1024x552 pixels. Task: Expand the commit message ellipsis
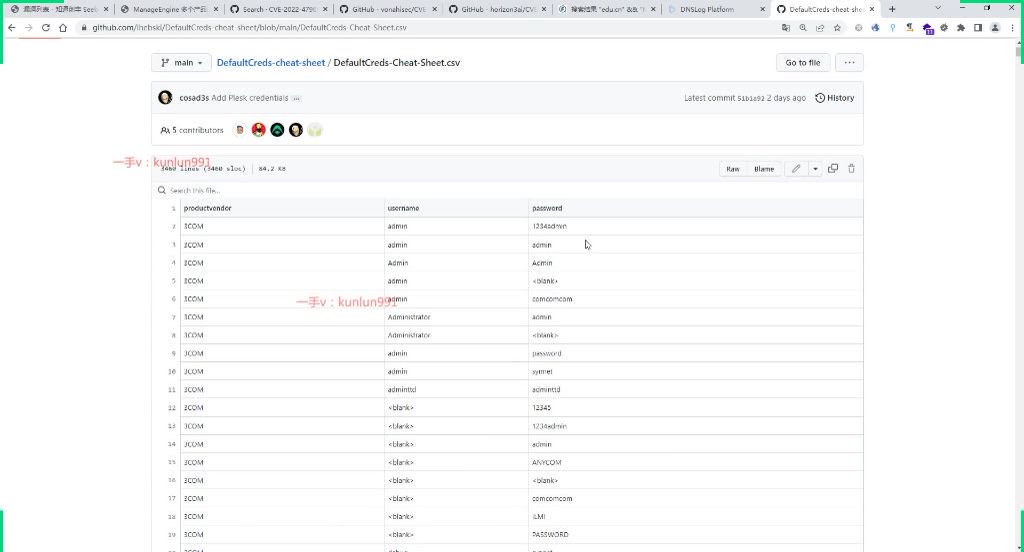(296, 98)
